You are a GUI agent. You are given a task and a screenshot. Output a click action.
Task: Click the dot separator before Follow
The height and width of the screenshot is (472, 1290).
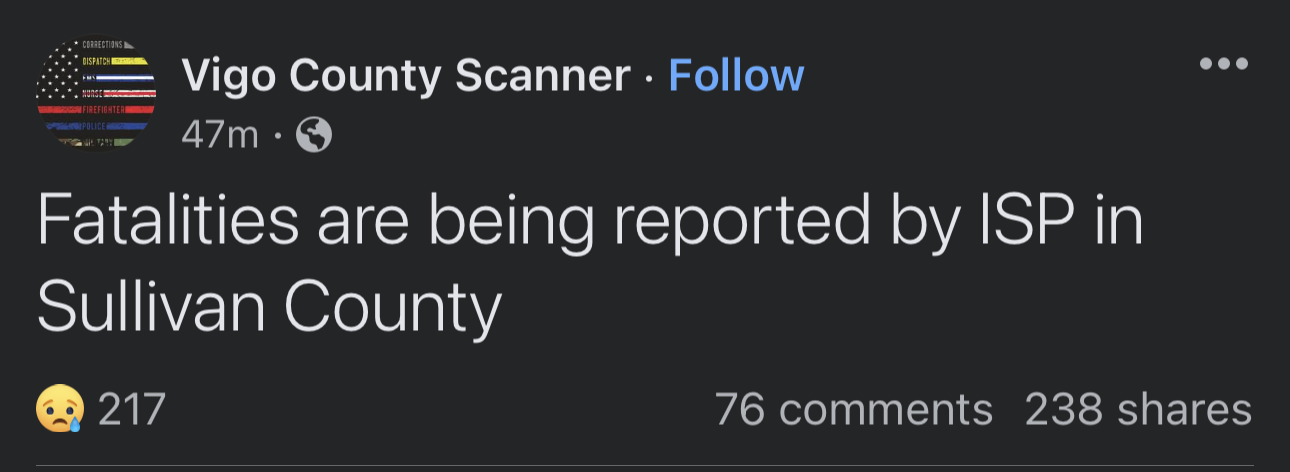[649, 78]
